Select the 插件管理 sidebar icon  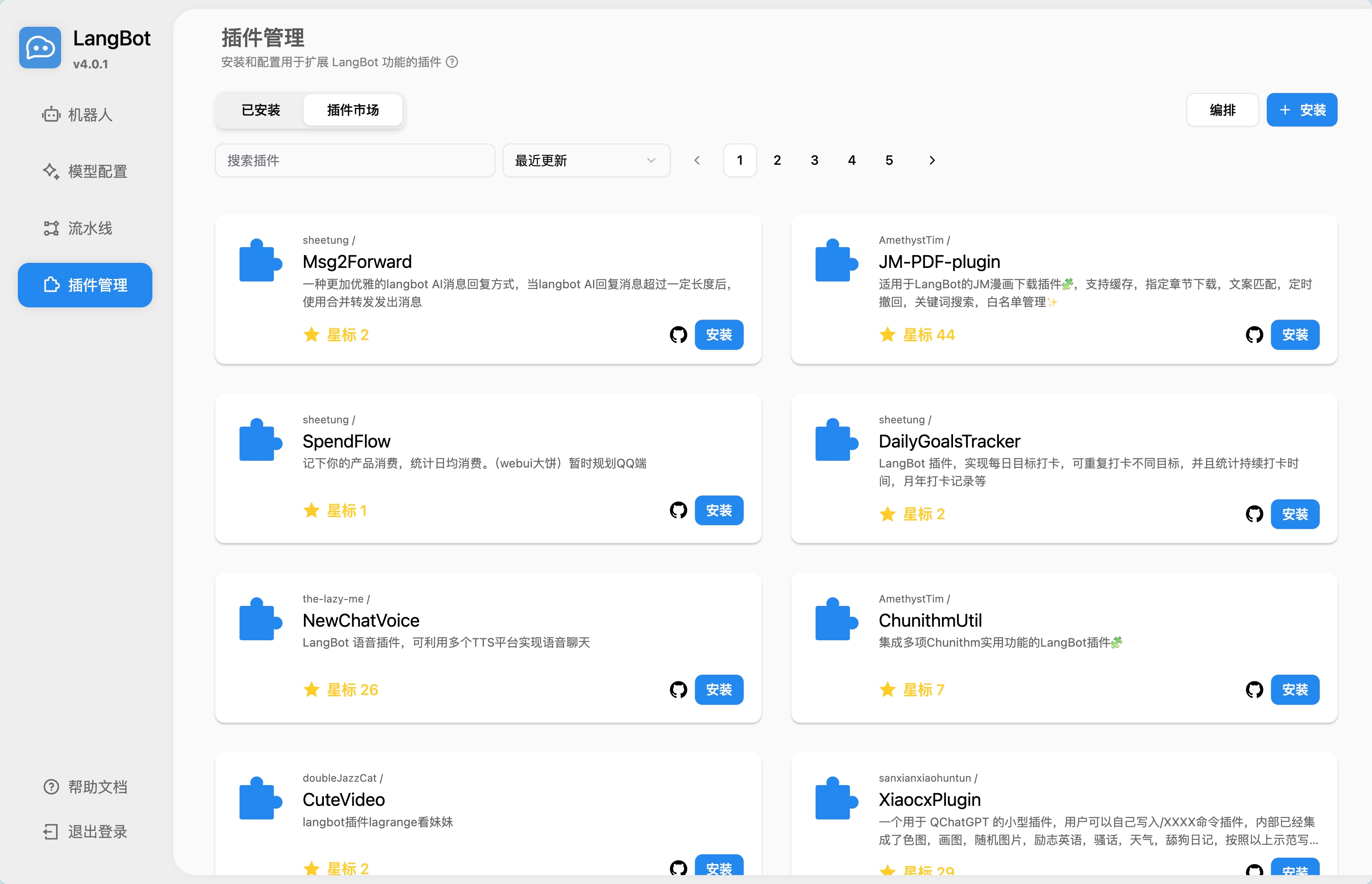[x=51, y=285]
